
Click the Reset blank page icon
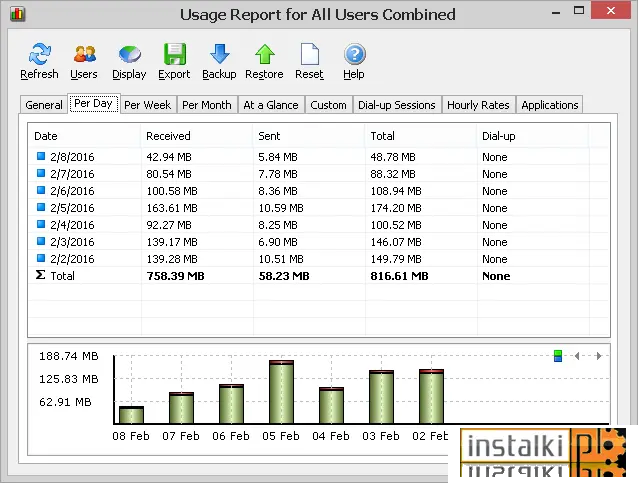pyautogui.click(x=310, y=54)
